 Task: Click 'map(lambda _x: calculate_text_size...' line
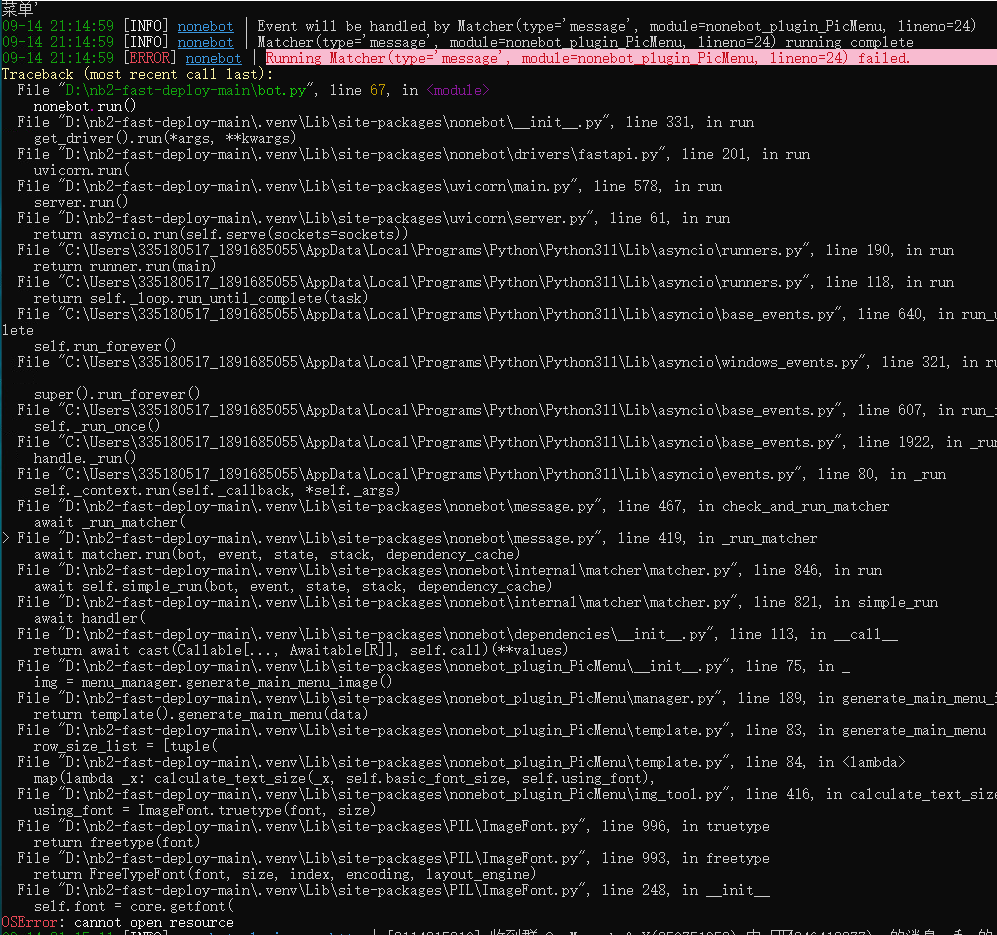point(345,779)
